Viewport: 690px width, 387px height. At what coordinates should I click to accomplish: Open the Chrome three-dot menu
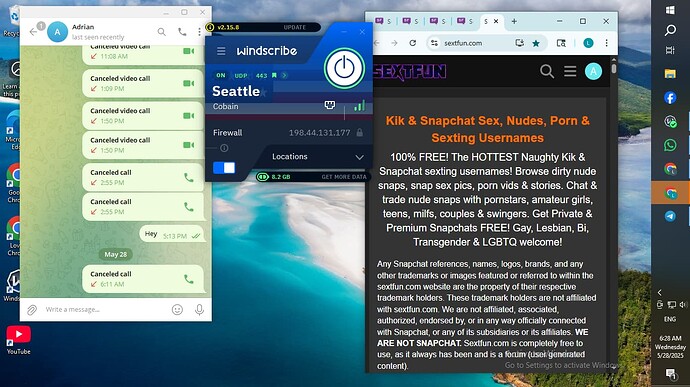pos(606,43)
